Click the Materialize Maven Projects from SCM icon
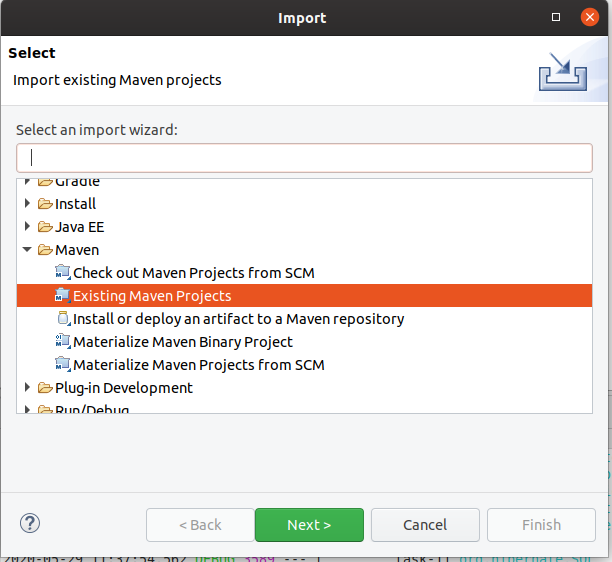Screen dimensions: 612x562 (x=63, y=365)
